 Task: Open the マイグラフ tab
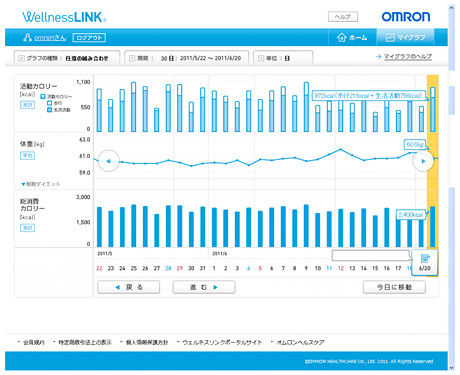tap(405, 37)
